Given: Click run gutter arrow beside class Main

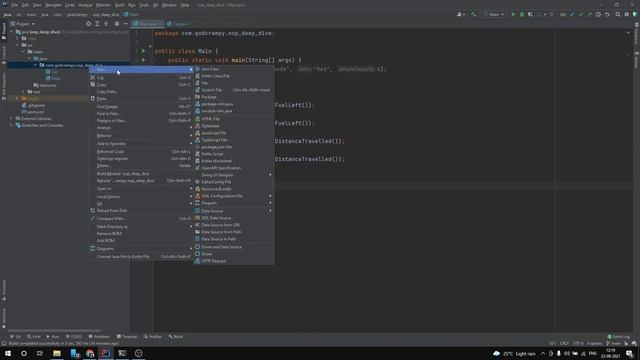Looking at the screenshot, I should [x=143, y=51].
